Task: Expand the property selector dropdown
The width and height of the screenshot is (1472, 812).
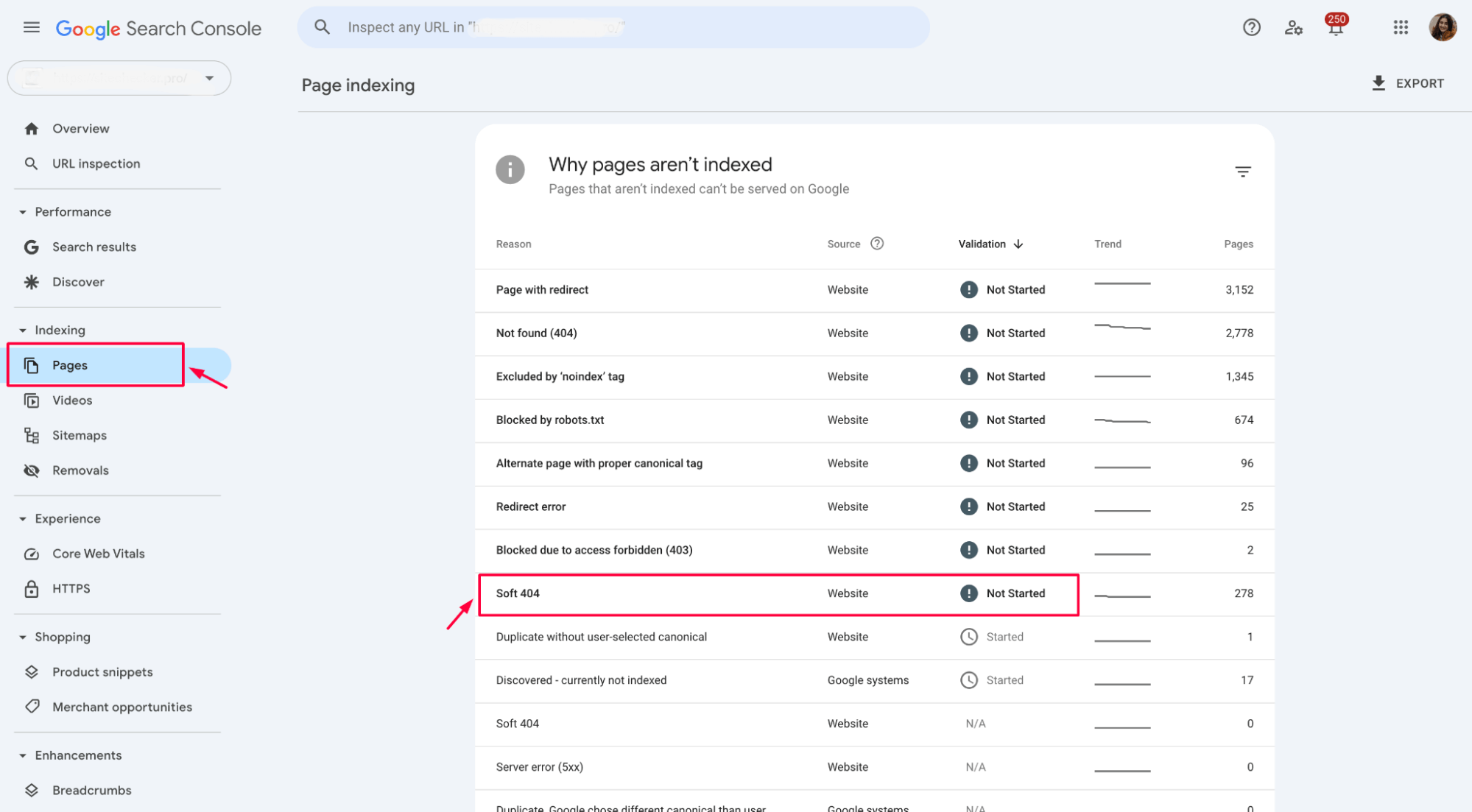Action: coord(209,77)
